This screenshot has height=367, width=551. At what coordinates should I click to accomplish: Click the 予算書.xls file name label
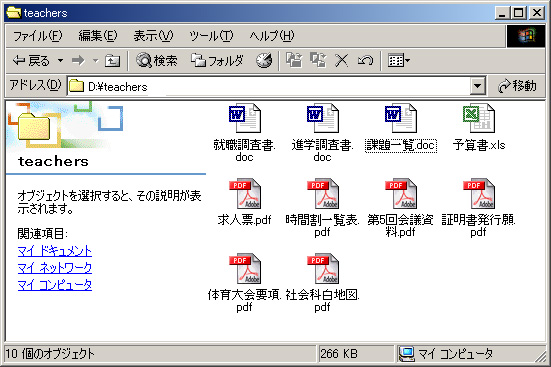pyautogui.click(x=479, y=145)
